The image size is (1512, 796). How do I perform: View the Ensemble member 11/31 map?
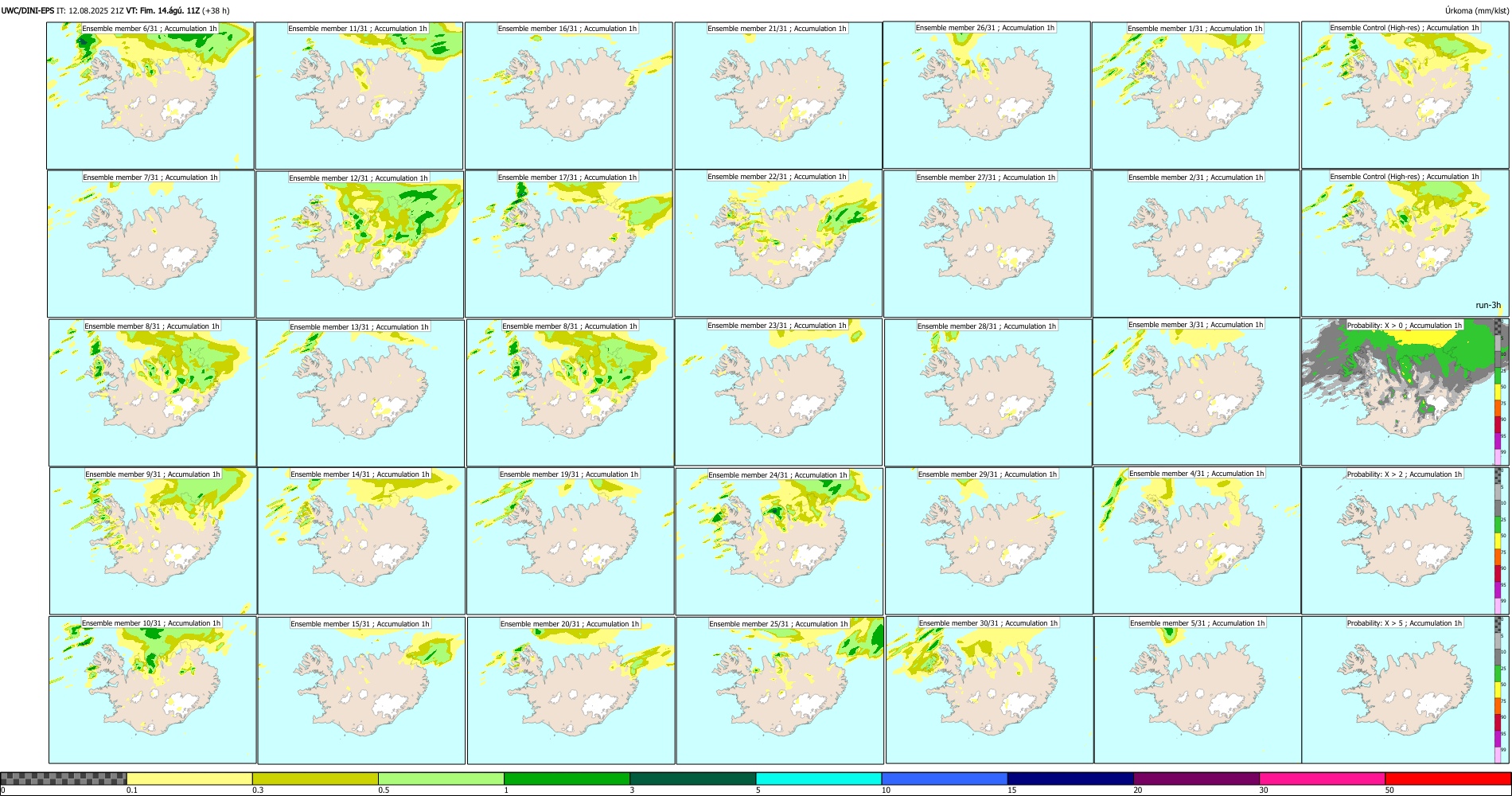359,96
